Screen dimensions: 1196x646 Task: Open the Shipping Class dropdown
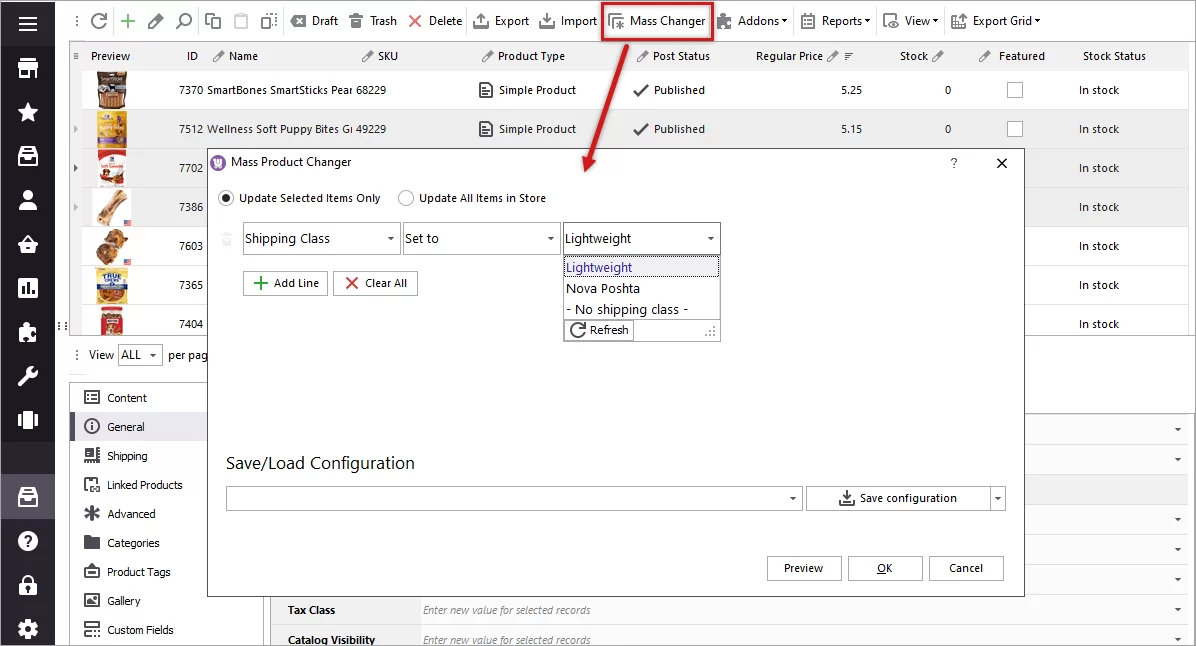coord(320,238)
